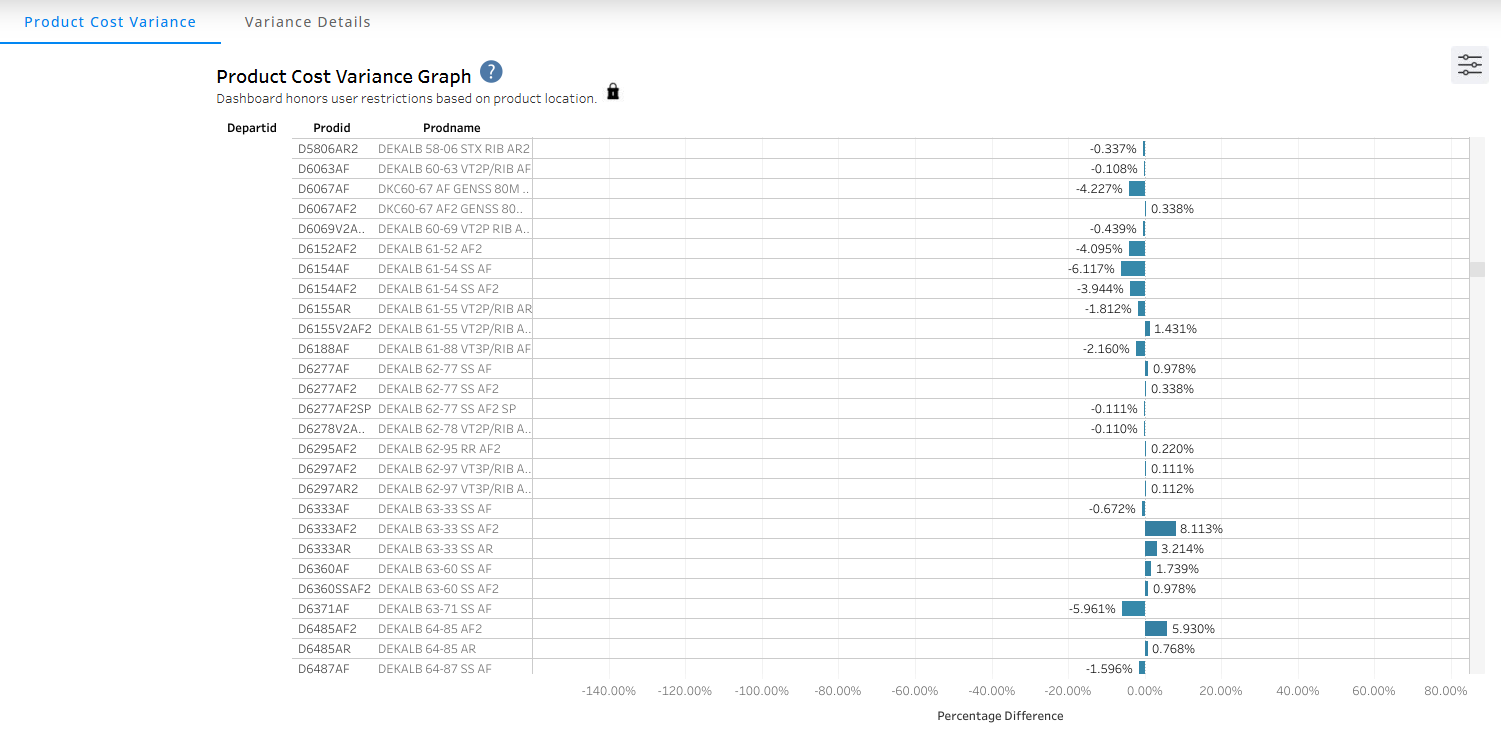
Task: Click the -100.00% axis tick label
Action: pos(761,691)
